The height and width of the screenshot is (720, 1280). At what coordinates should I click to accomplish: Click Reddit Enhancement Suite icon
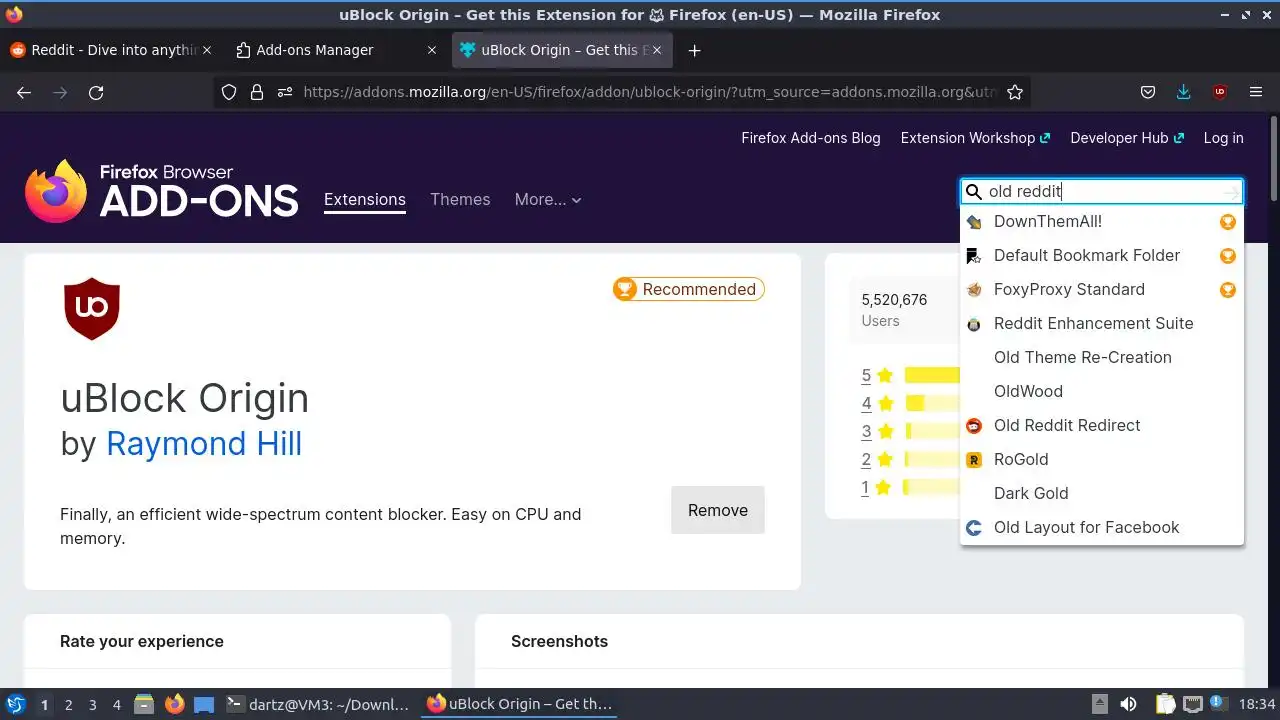point(974,324)
